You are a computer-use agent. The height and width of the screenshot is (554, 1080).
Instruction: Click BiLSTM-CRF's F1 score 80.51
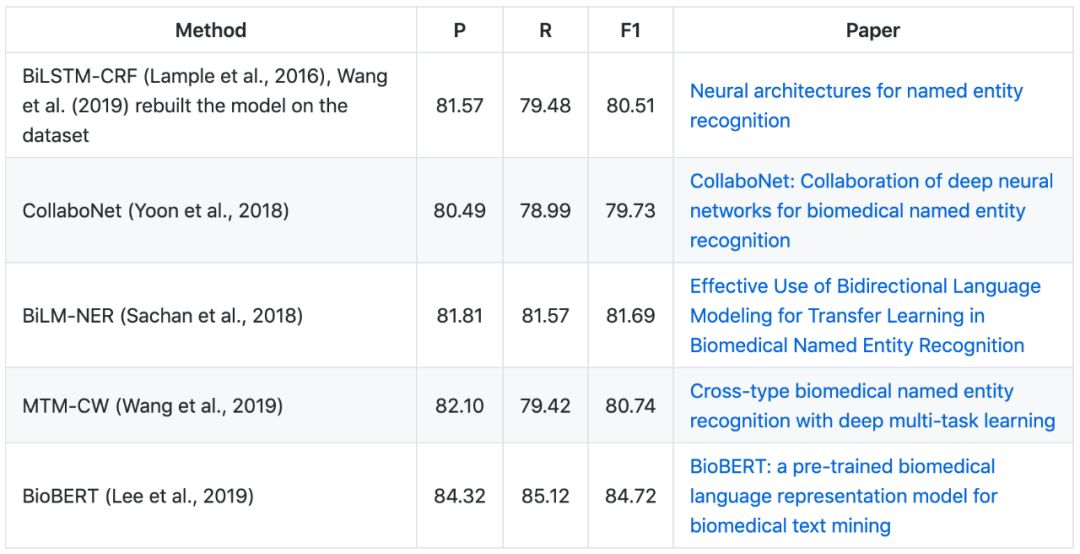(630, 105)
